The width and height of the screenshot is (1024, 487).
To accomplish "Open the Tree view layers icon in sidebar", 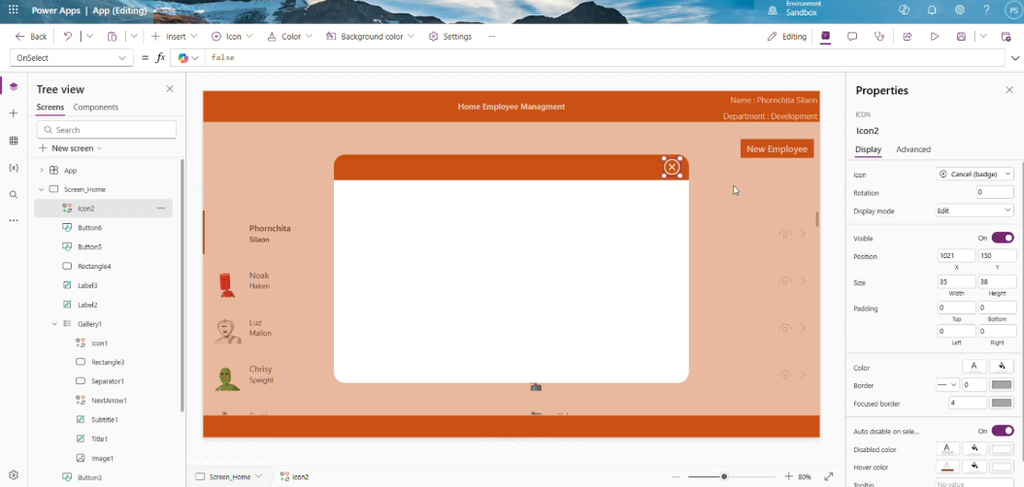I will coord(13,87).
